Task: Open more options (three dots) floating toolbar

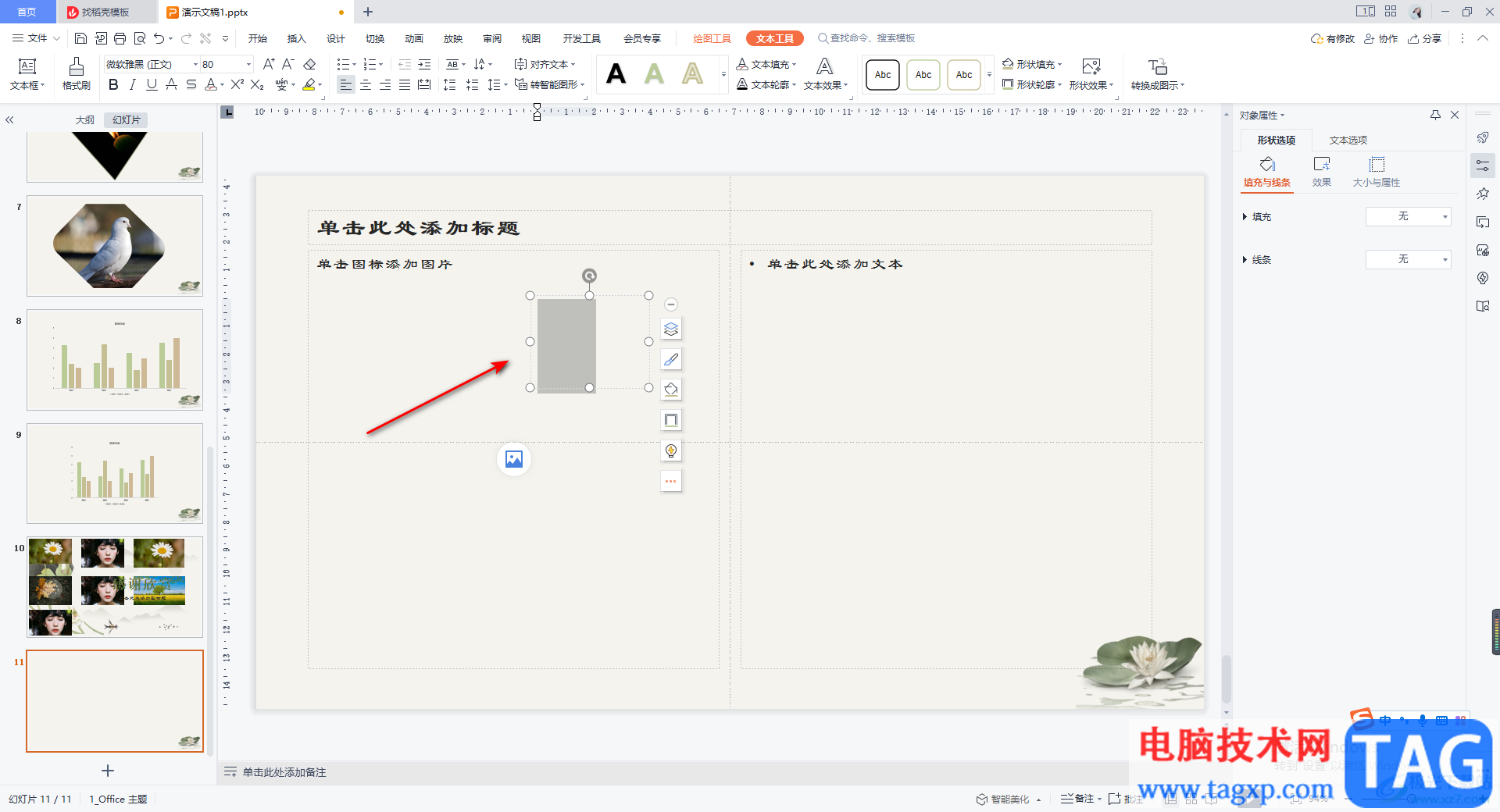Action: click(671, 481)
